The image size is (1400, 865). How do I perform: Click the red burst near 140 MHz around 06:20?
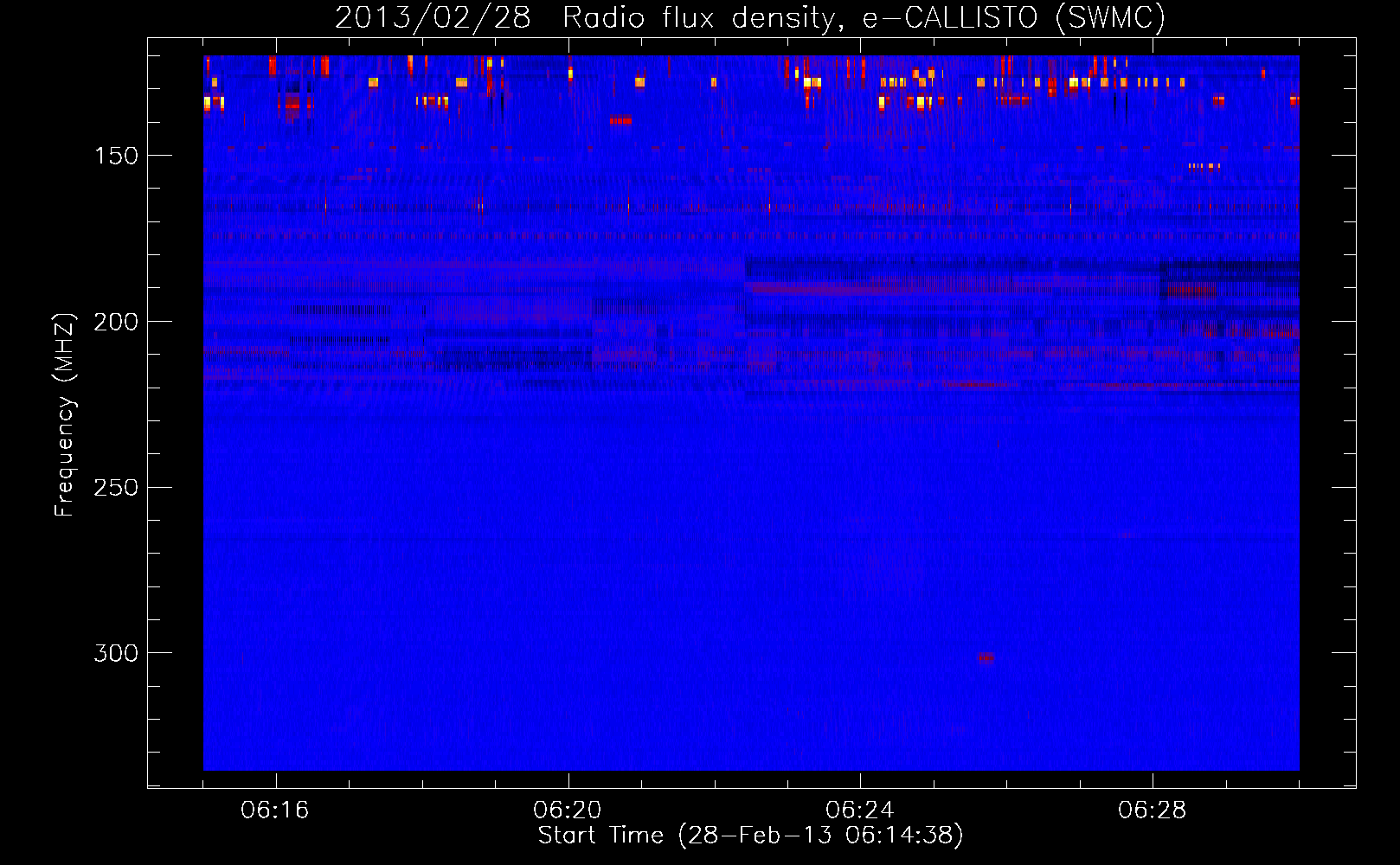pos(620,121)
